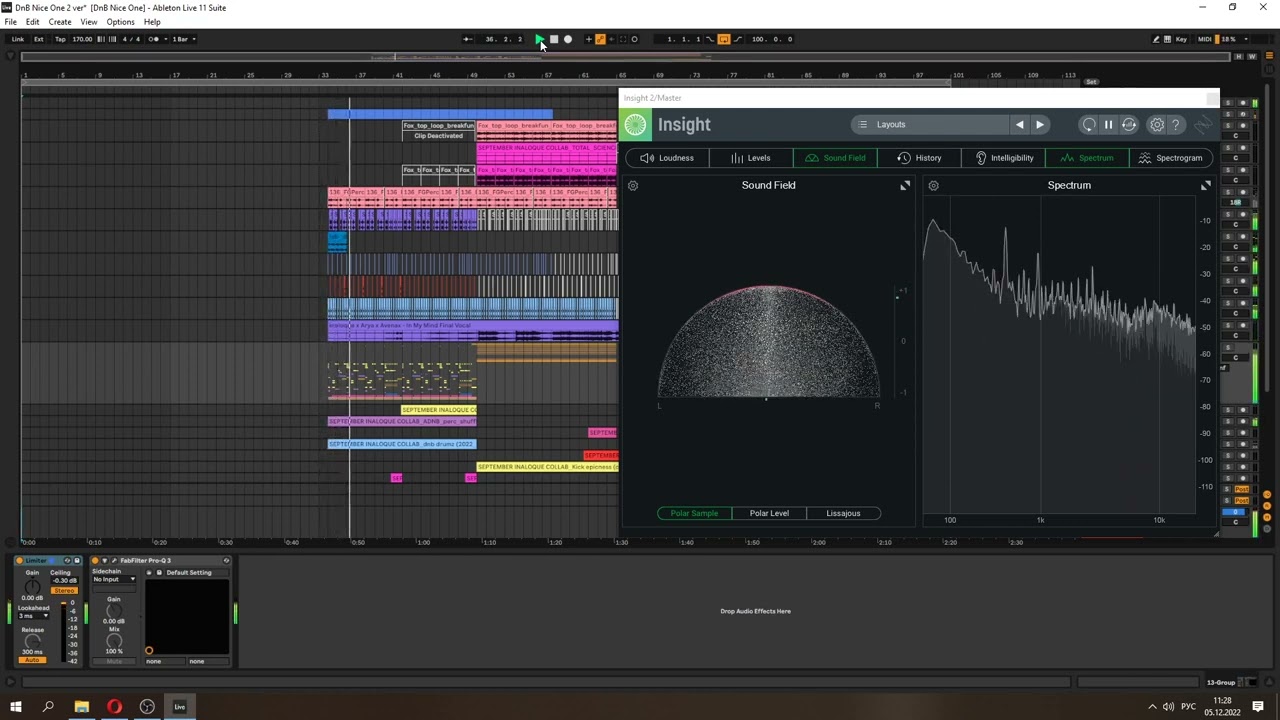1280x720 pixels.
Task: Click the Insight reset meters circular icon
Action: (1088, 125)
